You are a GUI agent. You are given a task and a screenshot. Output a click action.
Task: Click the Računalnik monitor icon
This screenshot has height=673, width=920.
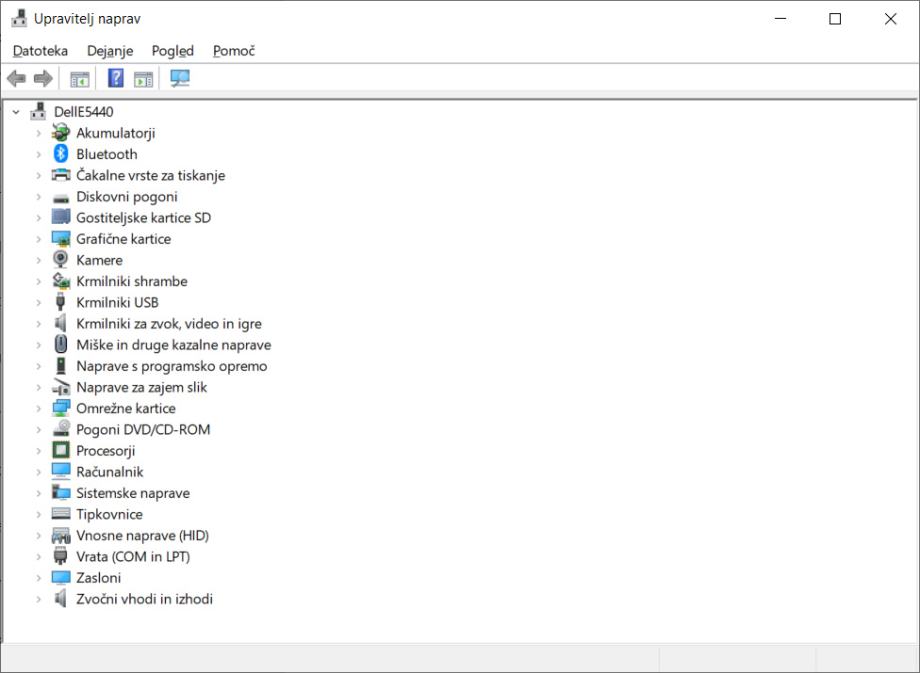(x=60, y=471)
